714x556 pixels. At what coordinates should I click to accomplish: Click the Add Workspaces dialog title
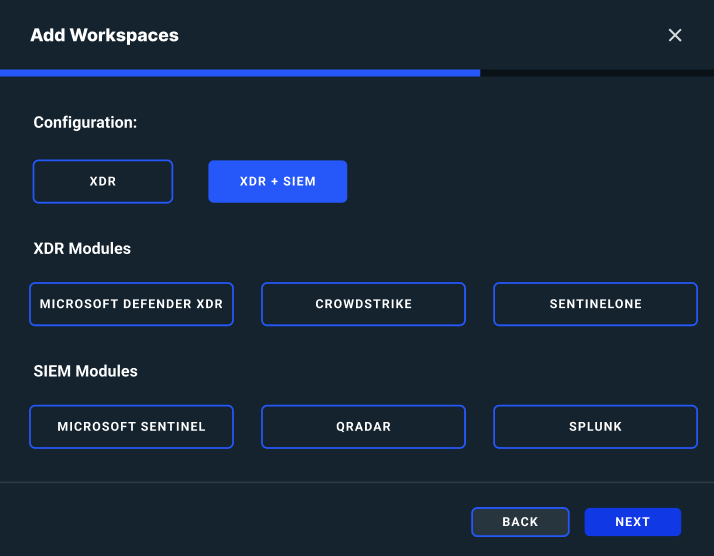[104, 35]
